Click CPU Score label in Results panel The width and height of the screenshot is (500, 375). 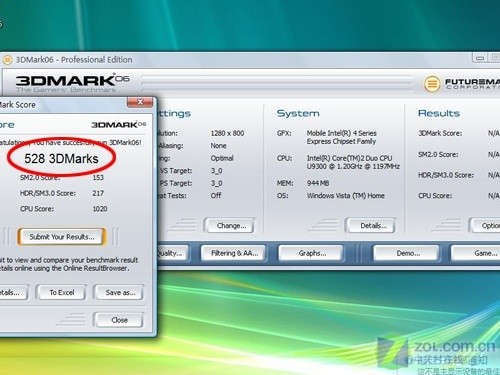435,195
